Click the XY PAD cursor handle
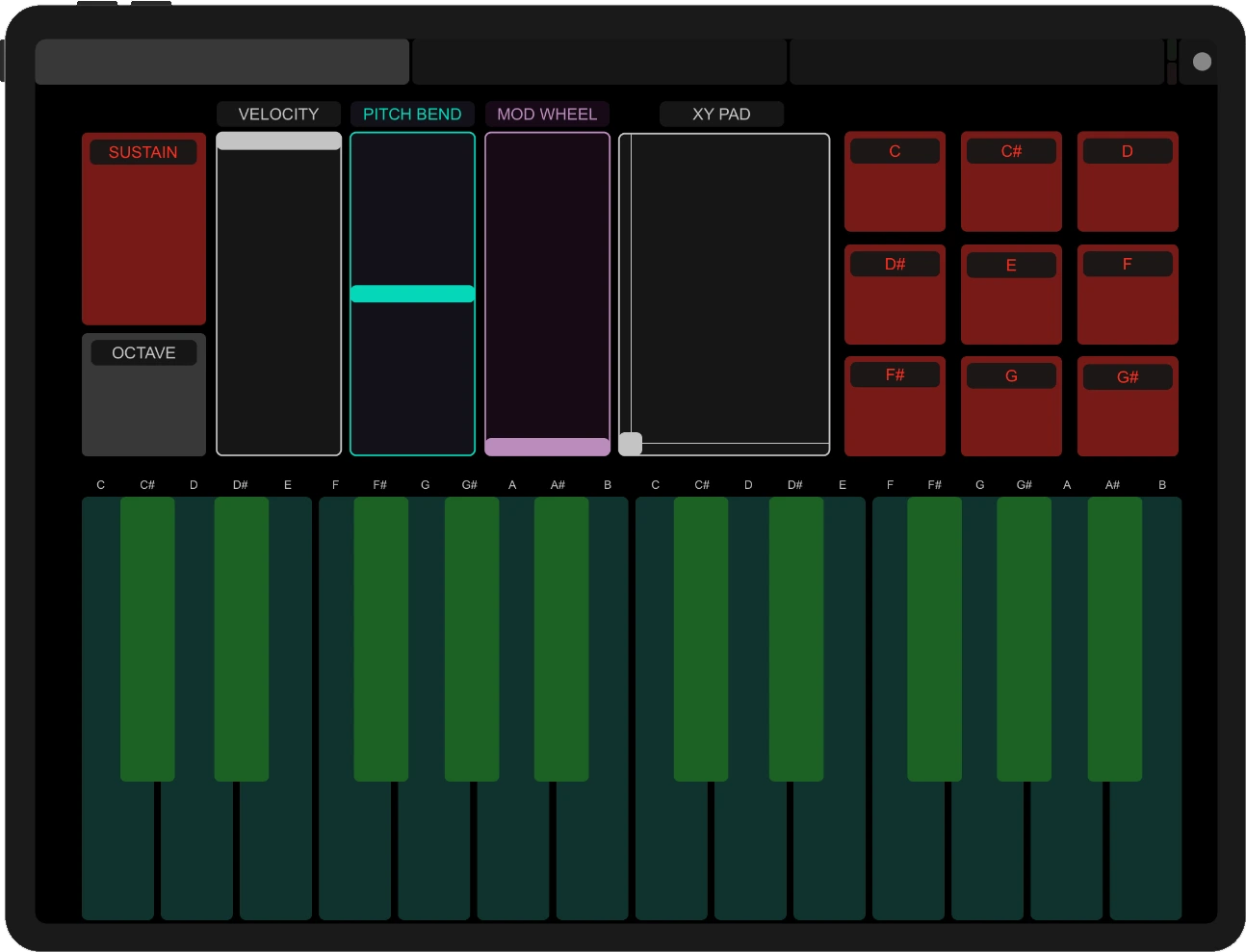This screenshot has width=1246, height=952. 631,444
